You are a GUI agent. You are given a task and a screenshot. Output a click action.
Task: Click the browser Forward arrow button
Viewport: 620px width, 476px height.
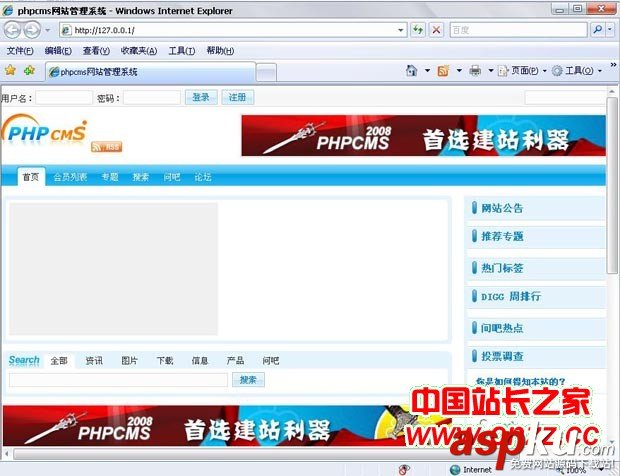[32, 30]
